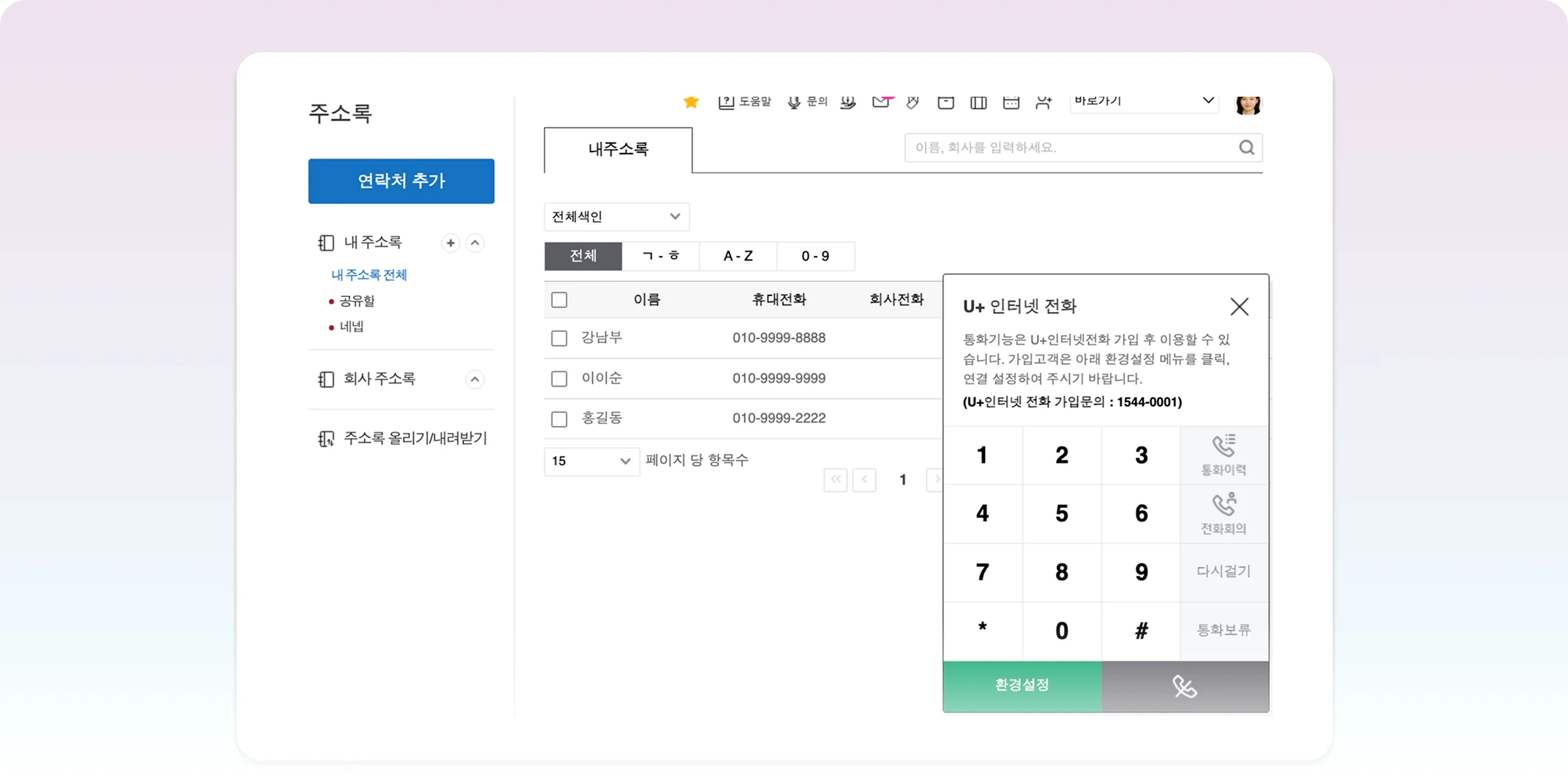The height and width of the screenshot is (784, 1568).
Task: Open the 전체색인 dropdown
Action: point(616,217)
